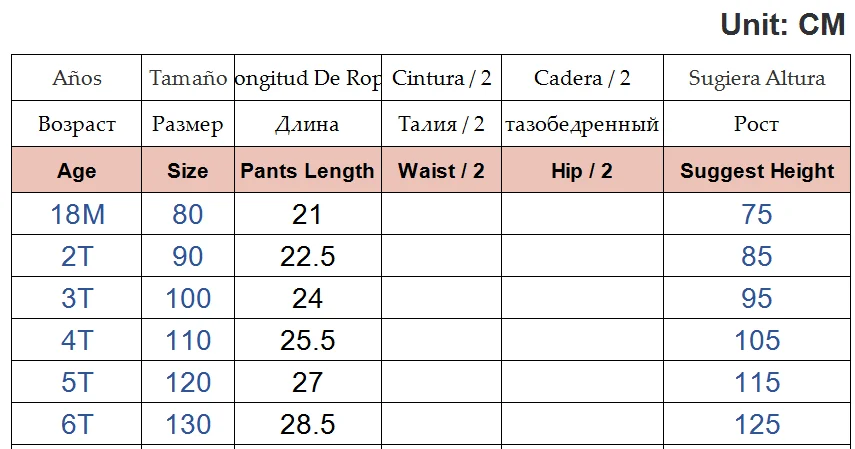Viewport: 855px width, 449px height.
Task: Select size value '130'
Action: pyautogui.click(x=187, y=424)
